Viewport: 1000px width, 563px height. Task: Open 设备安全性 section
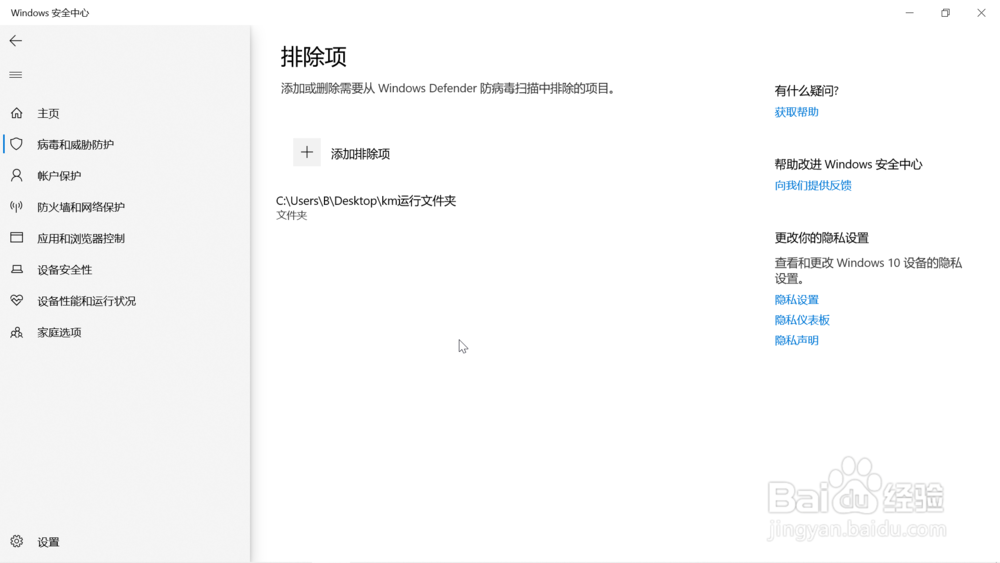click(64, 270)
